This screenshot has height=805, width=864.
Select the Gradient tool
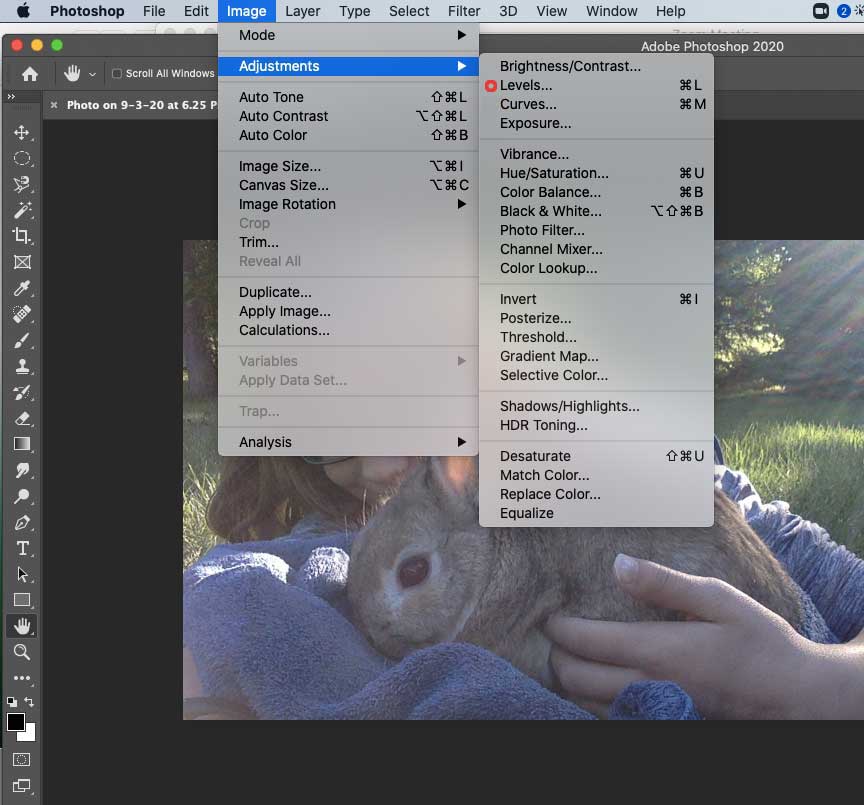tap(22, 444)
